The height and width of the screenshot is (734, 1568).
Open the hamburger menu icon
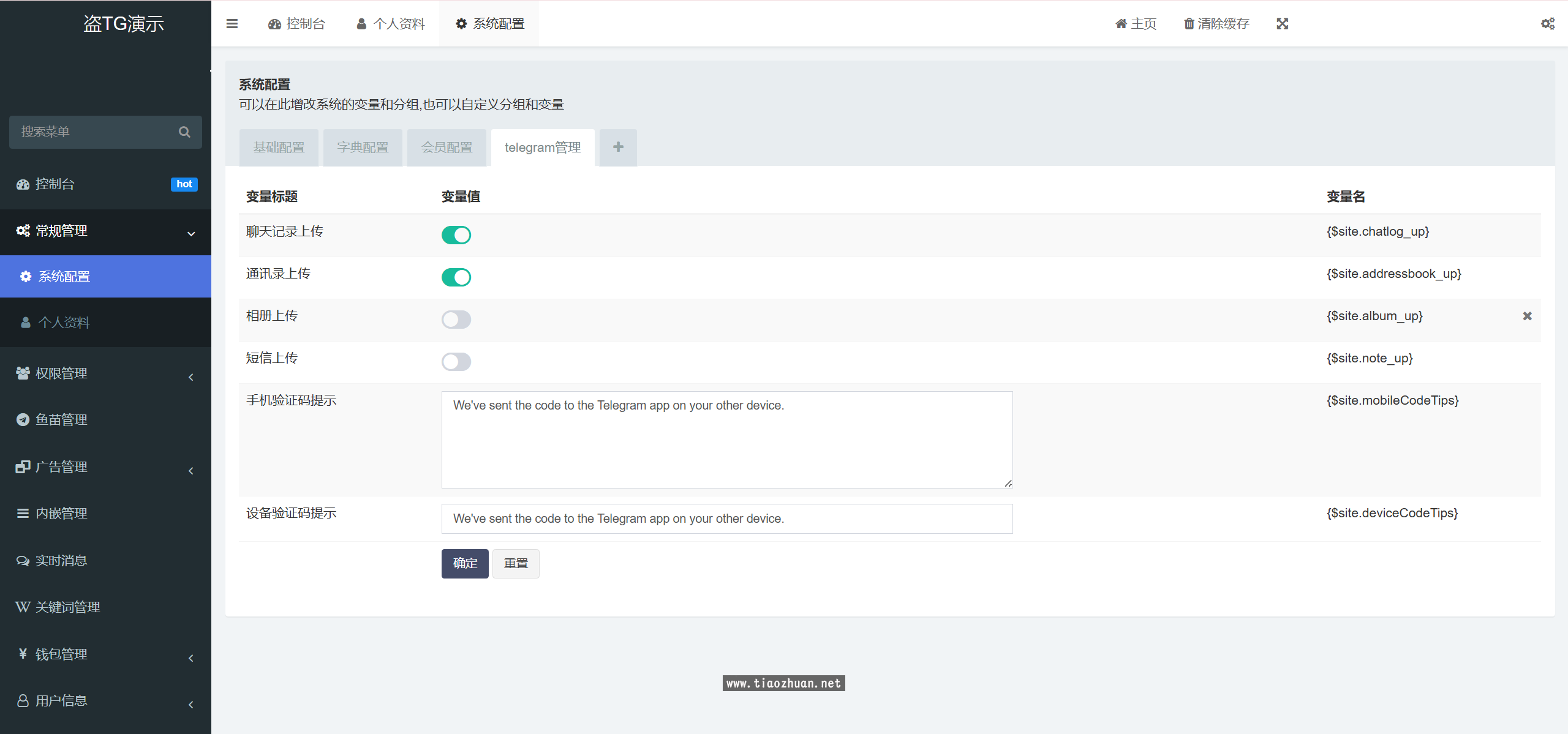pyautogui.click(x=232, y=23)
